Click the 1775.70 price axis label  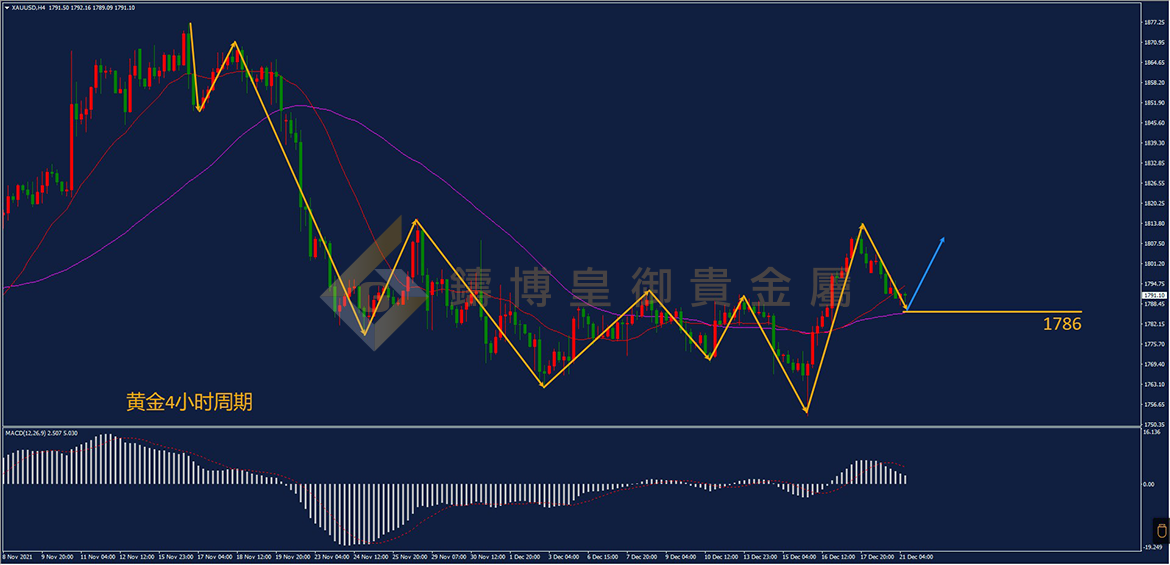pyautogui.click(x=1153, y=345)
